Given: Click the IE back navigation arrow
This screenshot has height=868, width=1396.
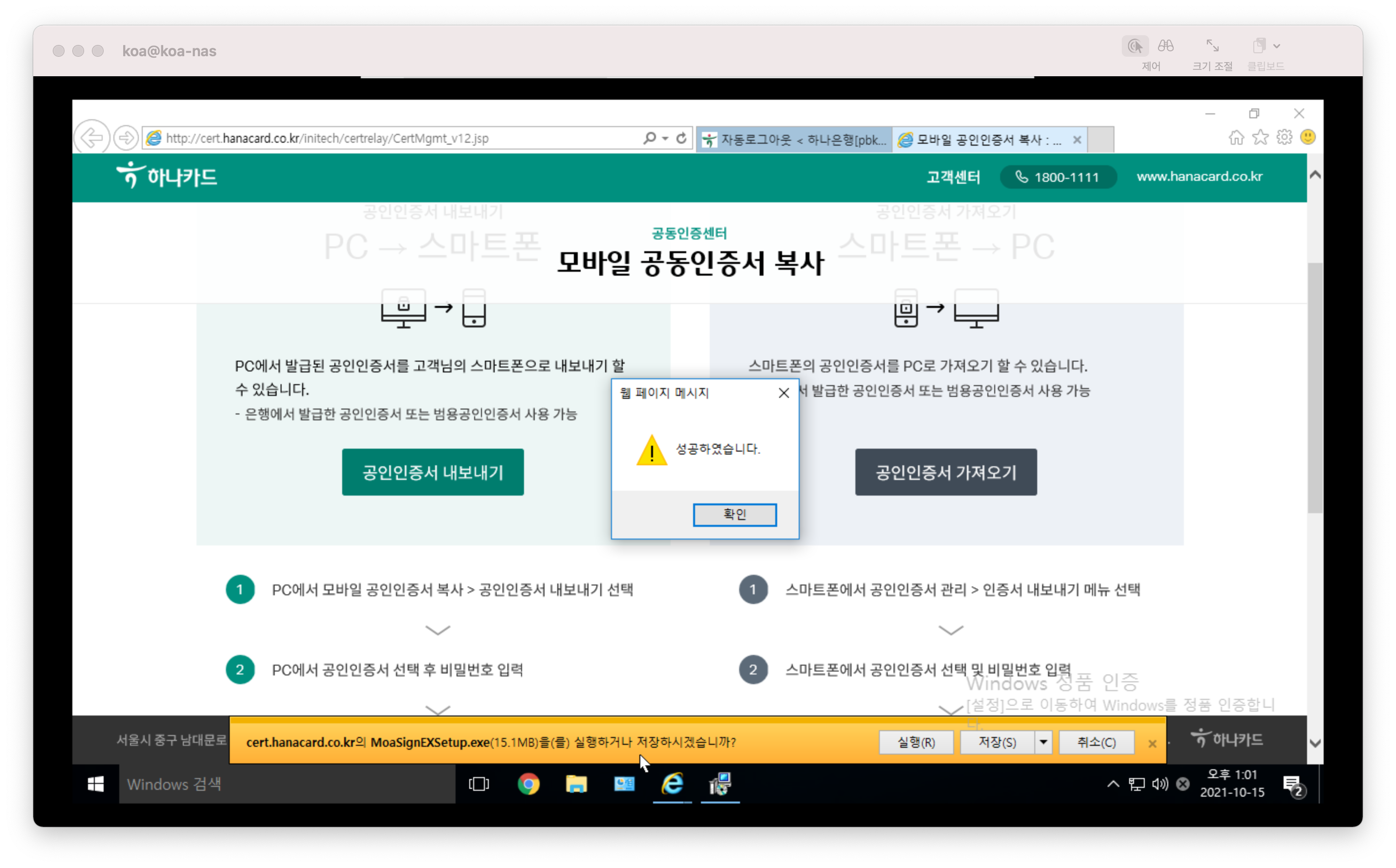Looking at the screenshot, I should 92,138.
